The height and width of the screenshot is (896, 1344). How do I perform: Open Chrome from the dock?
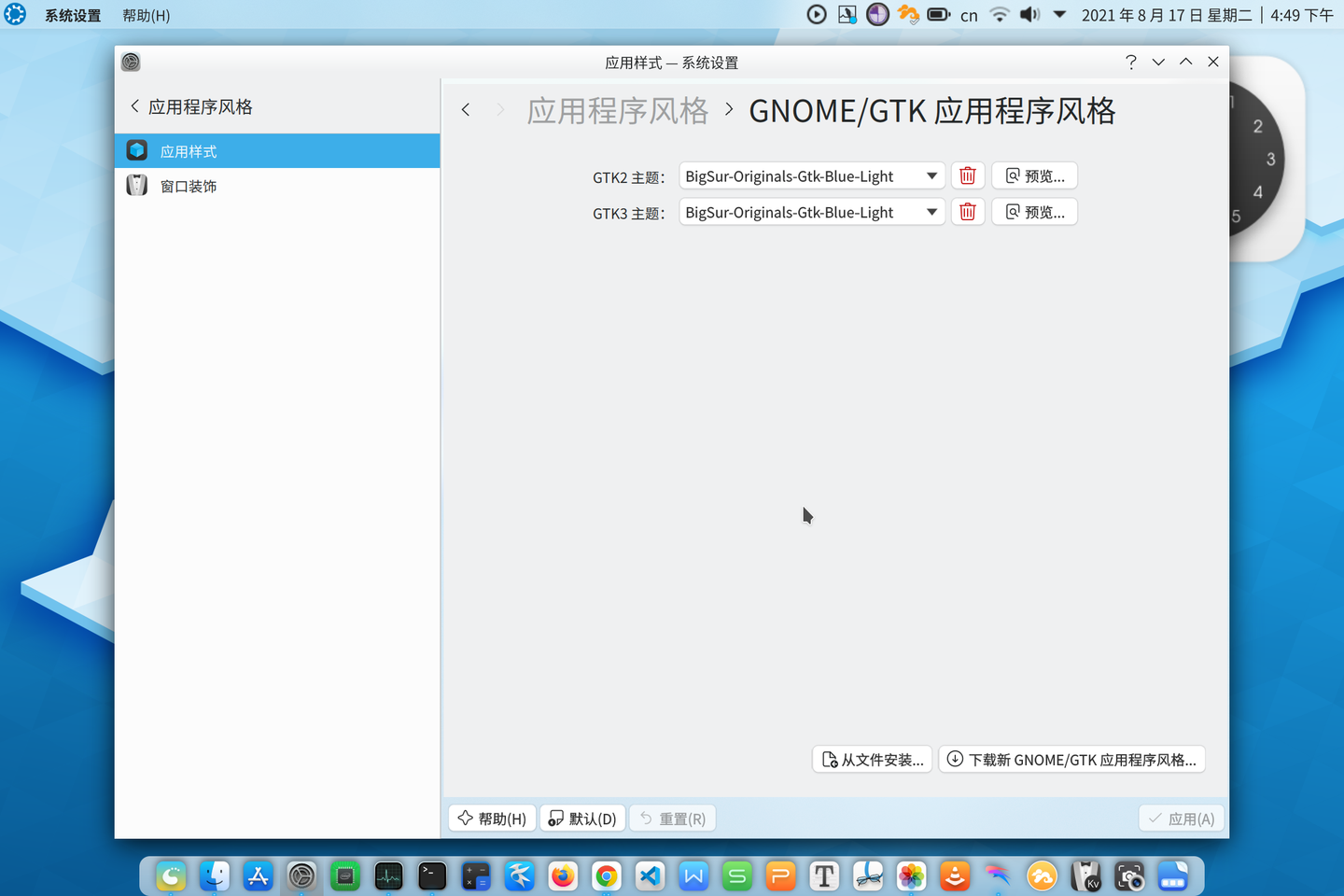pyautogui.click(x=607, y=875)
